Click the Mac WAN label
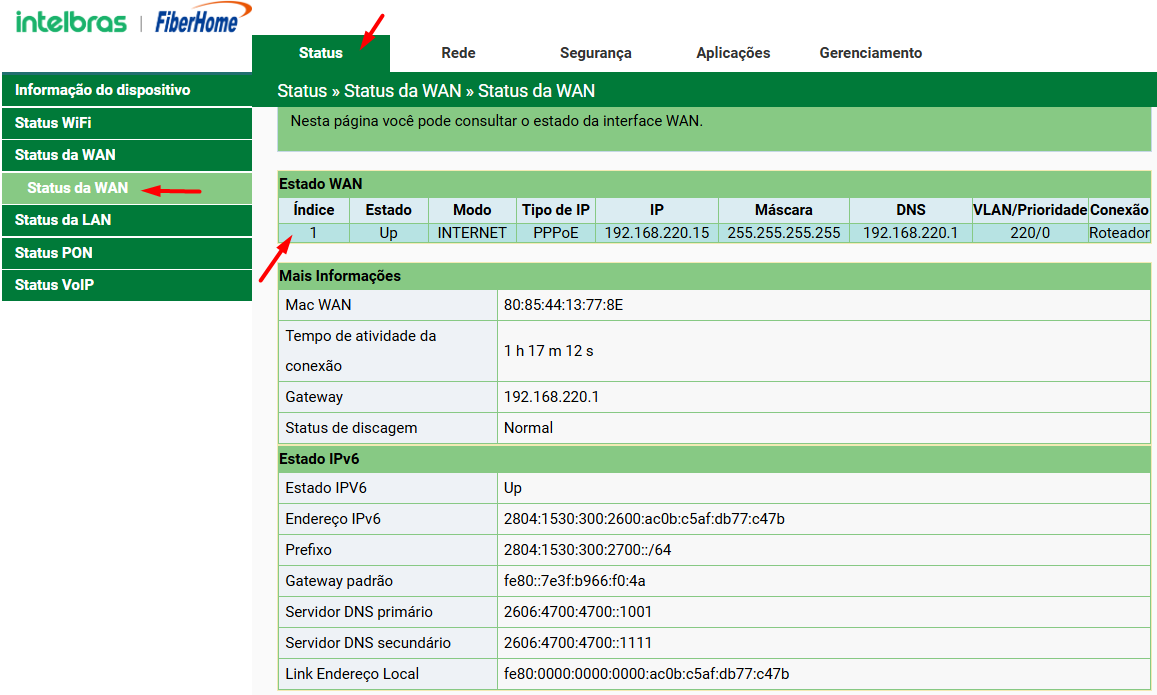 (318, 305)
